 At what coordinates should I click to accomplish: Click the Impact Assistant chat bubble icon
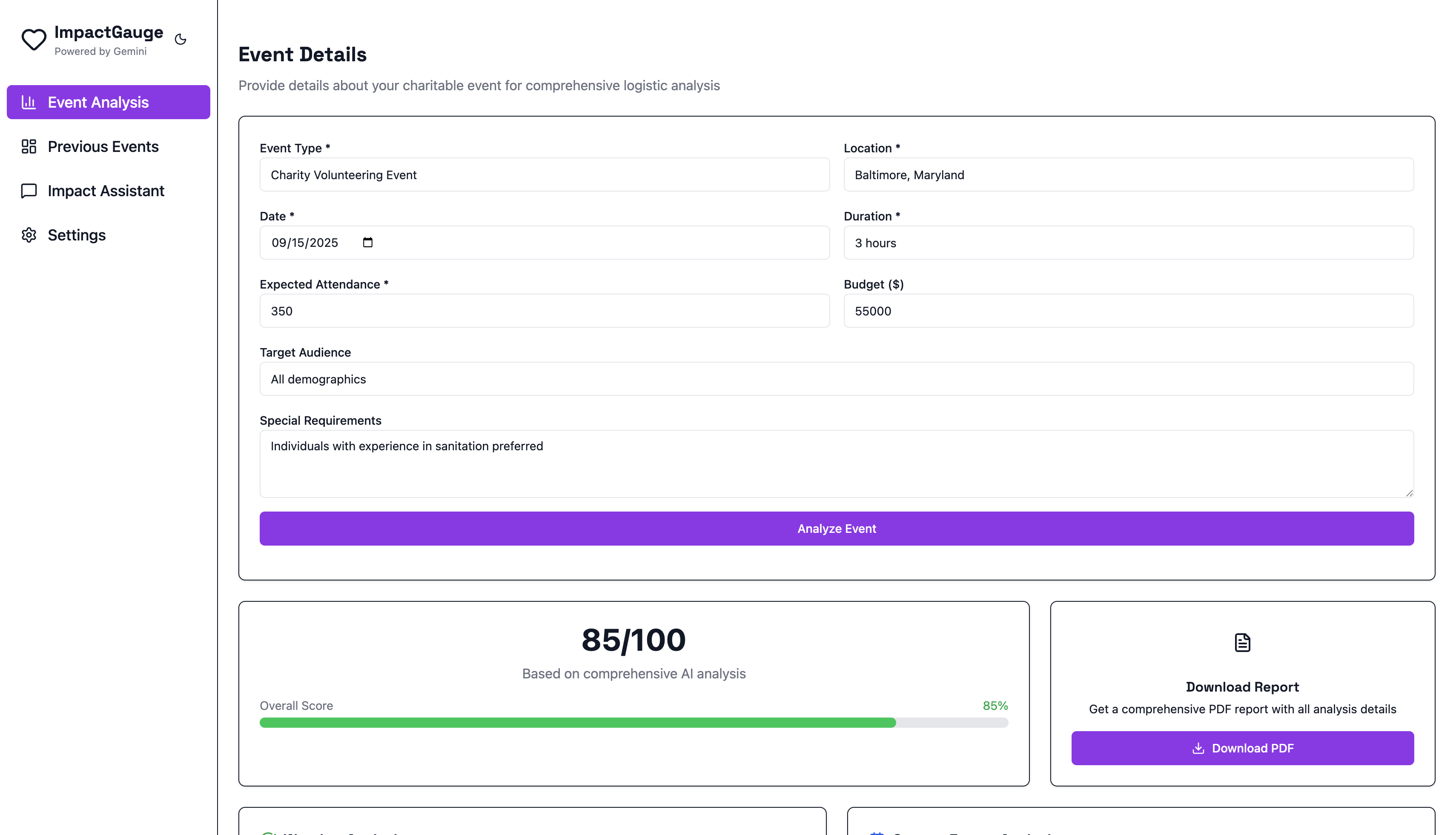point(29,190)
